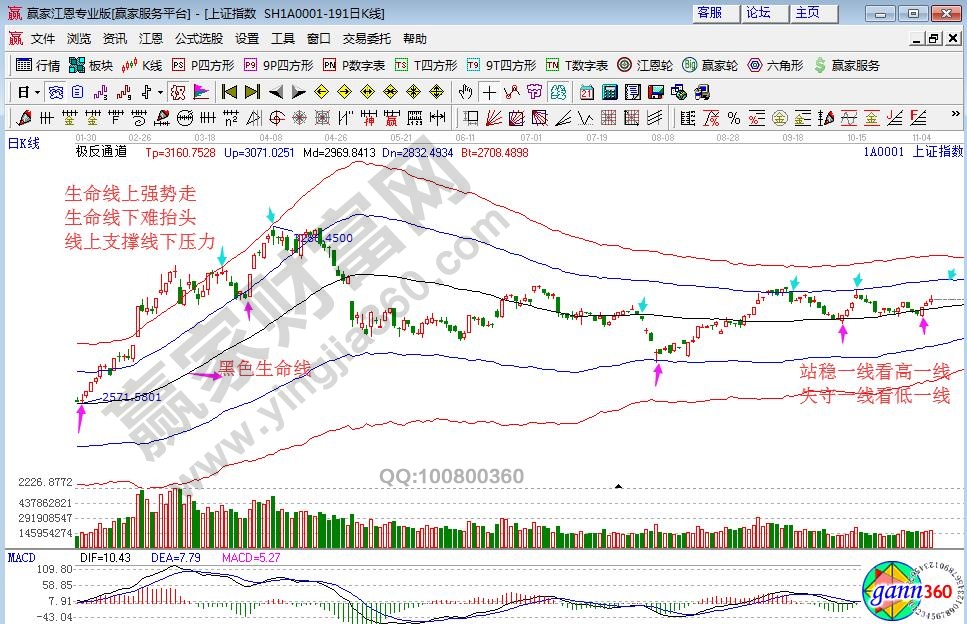Open the 公式选股 menu
Image resolution: width=967 pixels, height=624 pixels.
199,39
